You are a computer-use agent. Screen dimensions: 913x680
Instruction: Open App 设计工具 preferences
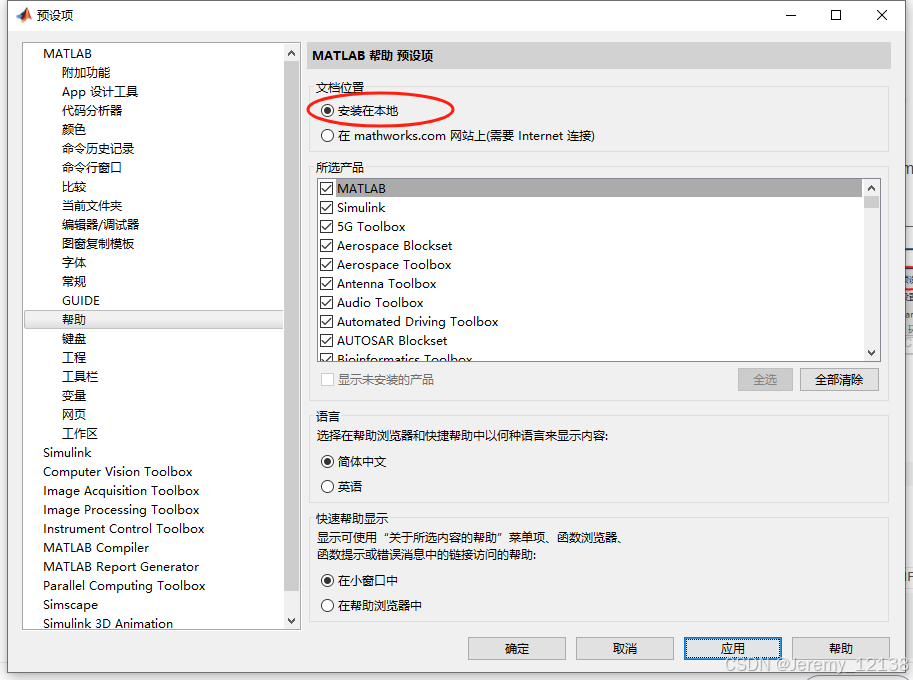100,92
